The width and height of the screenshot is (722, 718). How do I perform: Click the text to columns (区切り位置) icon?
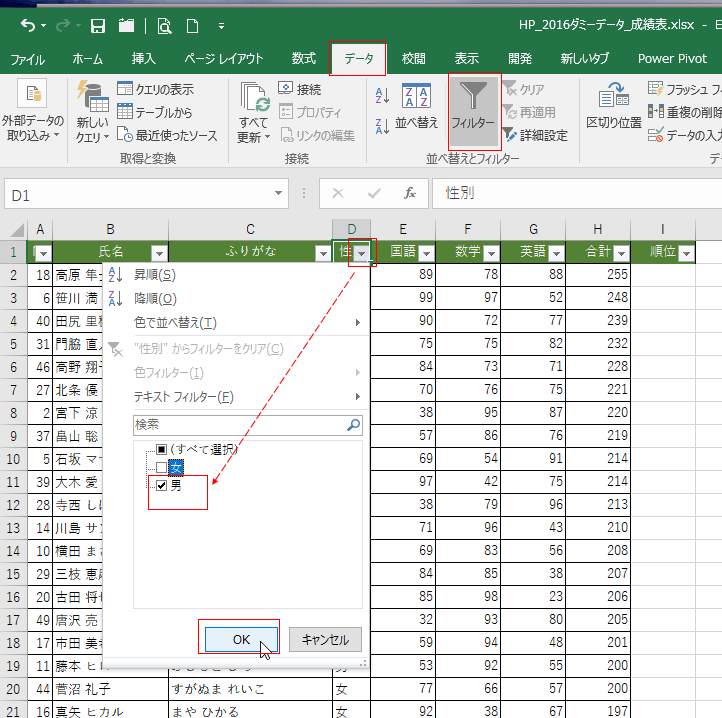[x=613, y=108]
